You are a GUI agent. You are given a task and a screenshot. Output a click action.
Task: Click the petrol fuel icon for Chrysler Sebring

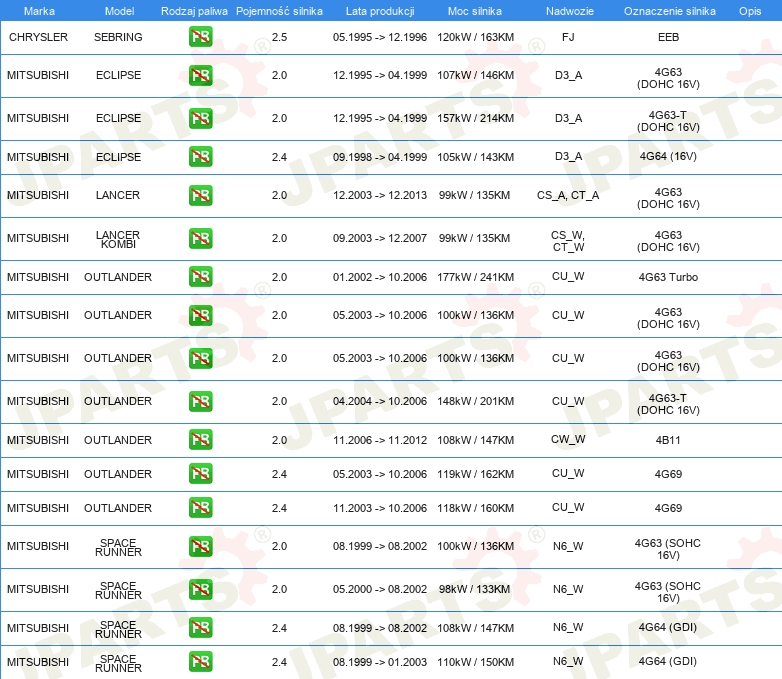coord(200,36)
